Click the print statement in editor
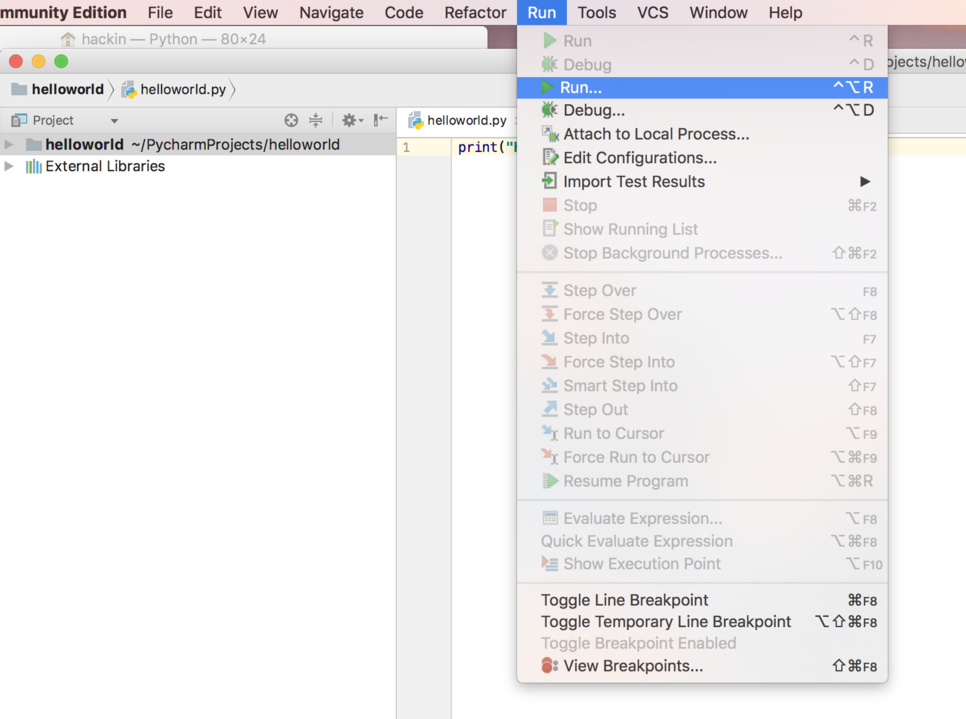966x719 pixels. (x=487, y=147)
